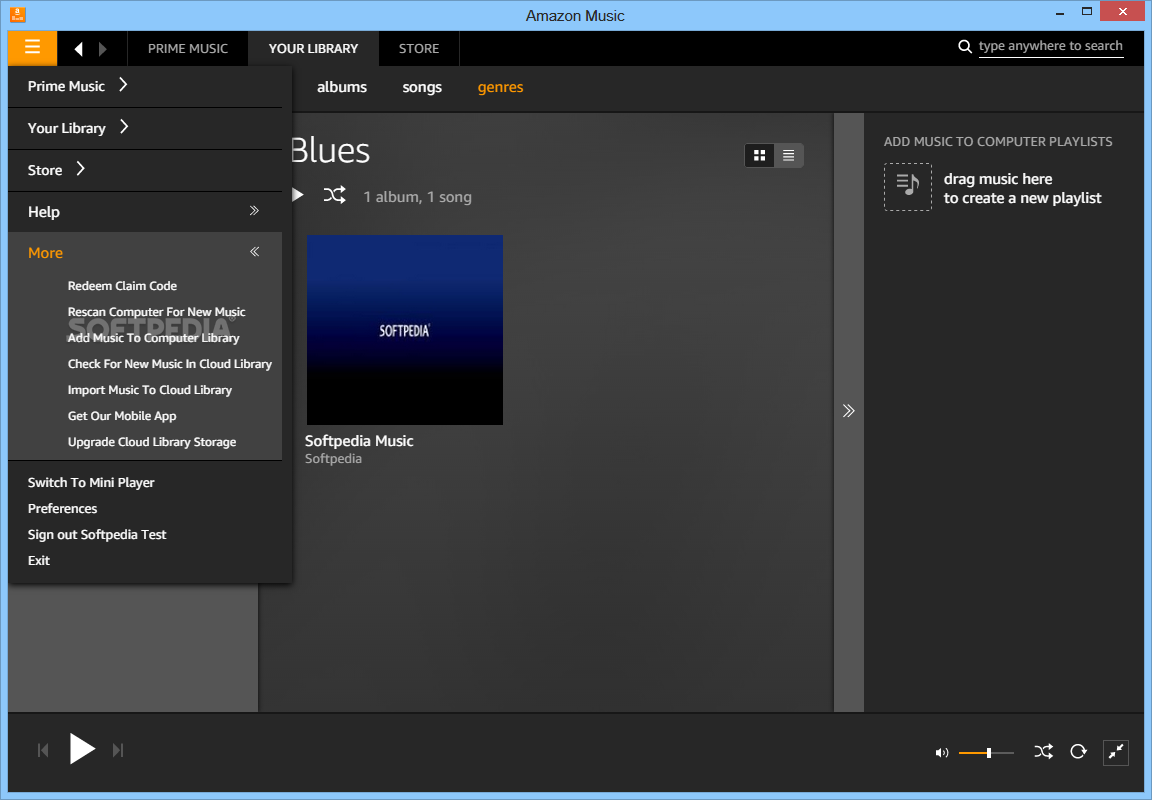
Task: Expand the Help section
Action: [x=145, y=212]
